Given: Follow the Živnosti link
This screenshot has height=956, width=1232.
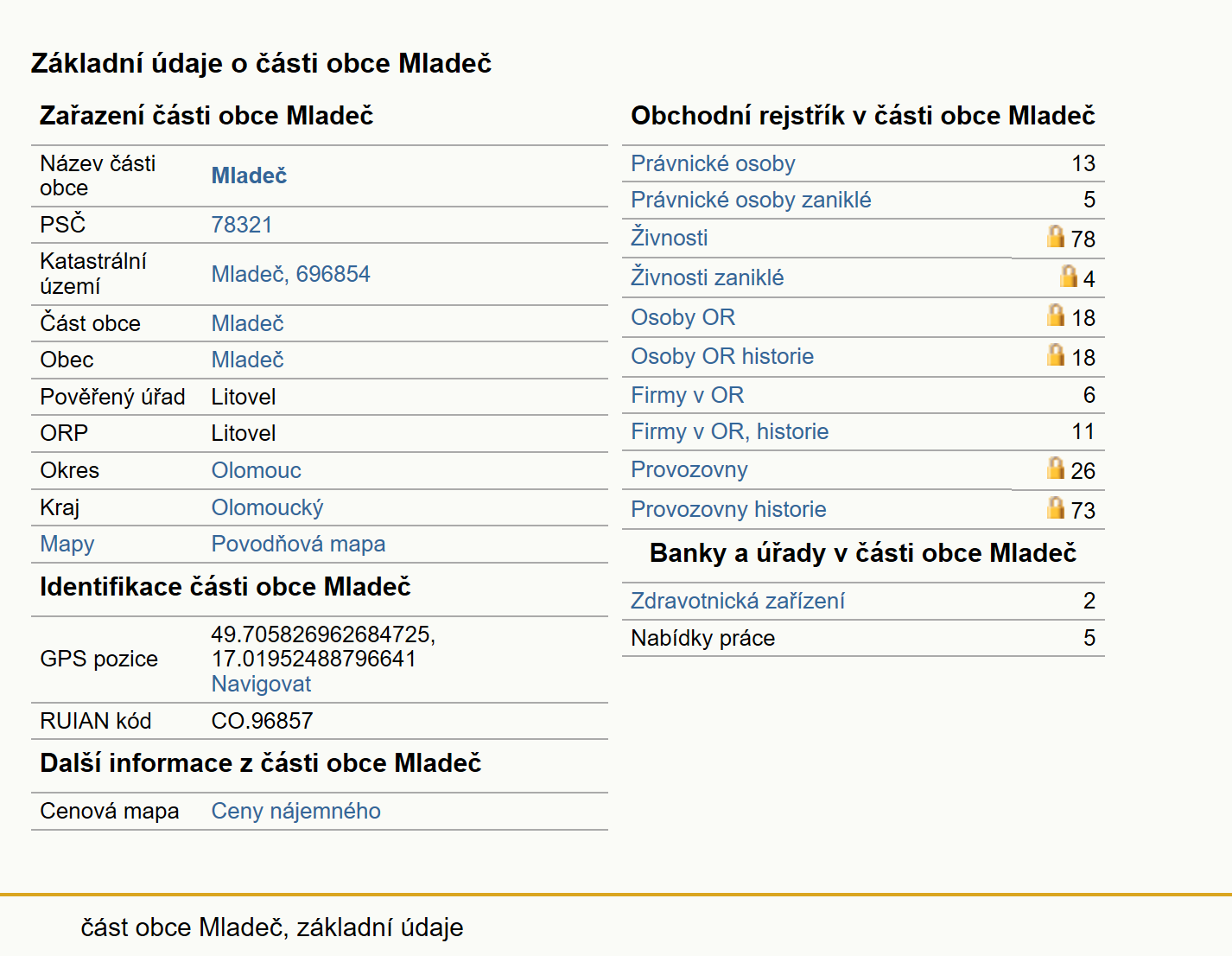Looking at the screenshot, I should click(x=669, y=237).
